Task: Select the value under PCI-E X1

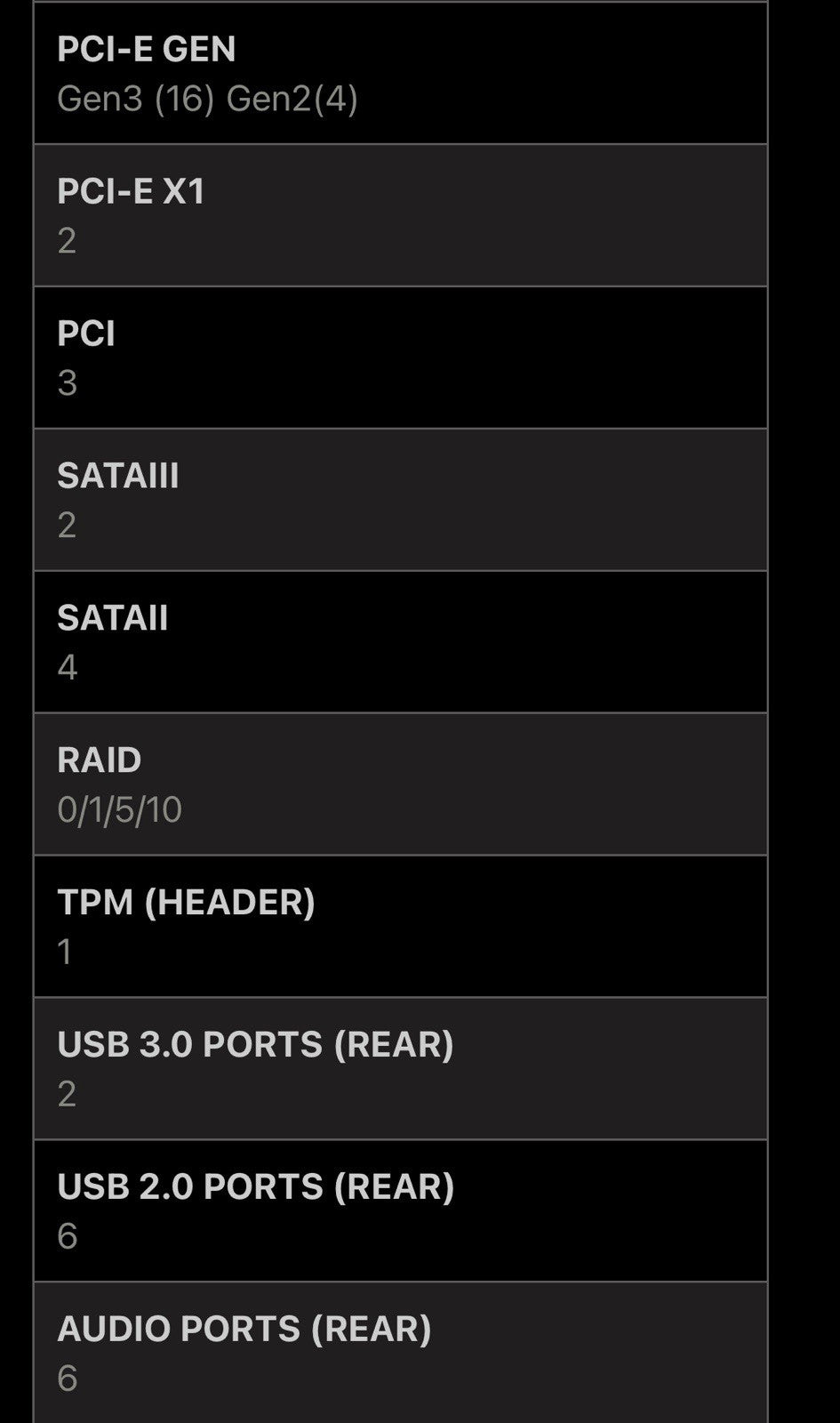Action: tap(67, 241)
